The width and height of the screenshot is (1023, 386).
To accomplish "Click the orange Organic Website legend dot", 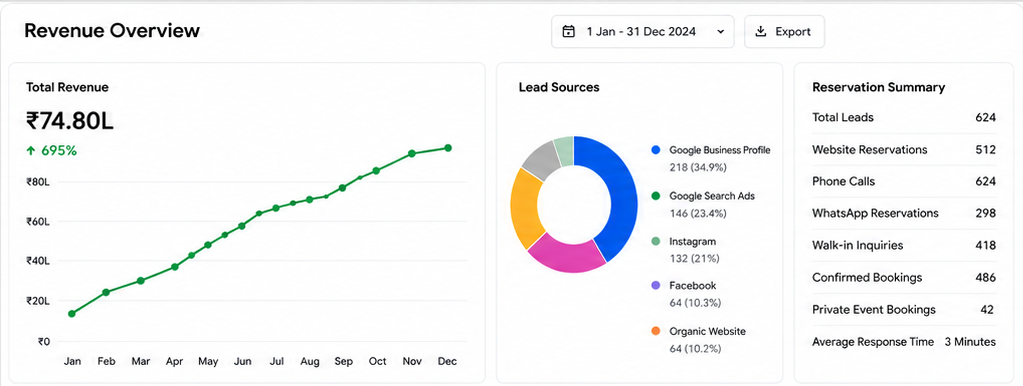I will [656, 331].
